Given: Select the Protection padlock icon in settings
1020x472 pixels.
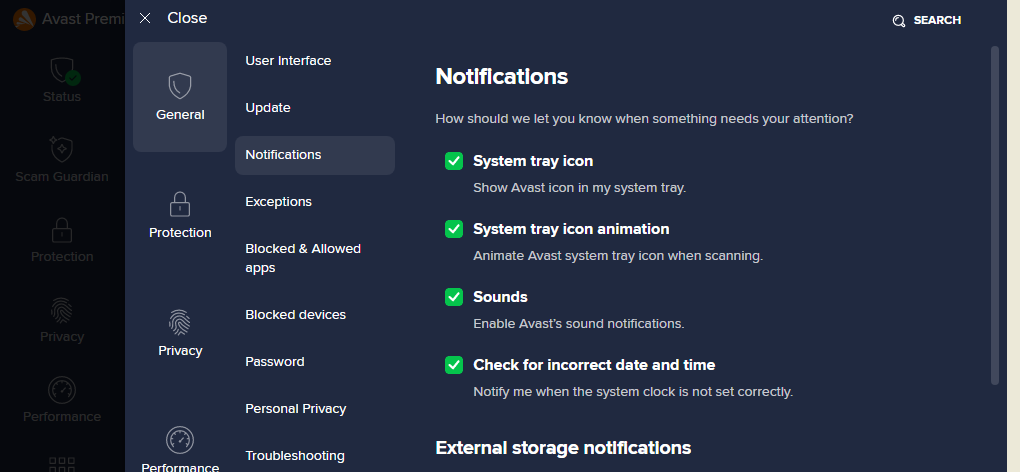Looking at the screenshot, I should [180, 203].
